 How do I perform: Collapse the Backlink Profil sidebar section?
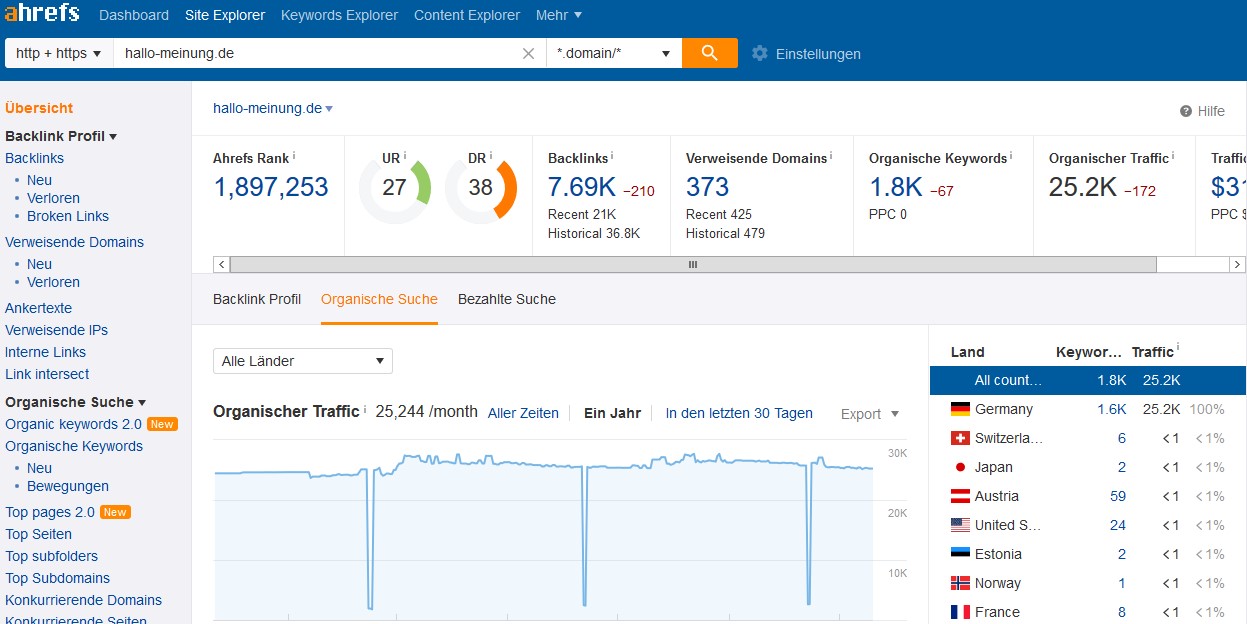(x=61, y=136)
